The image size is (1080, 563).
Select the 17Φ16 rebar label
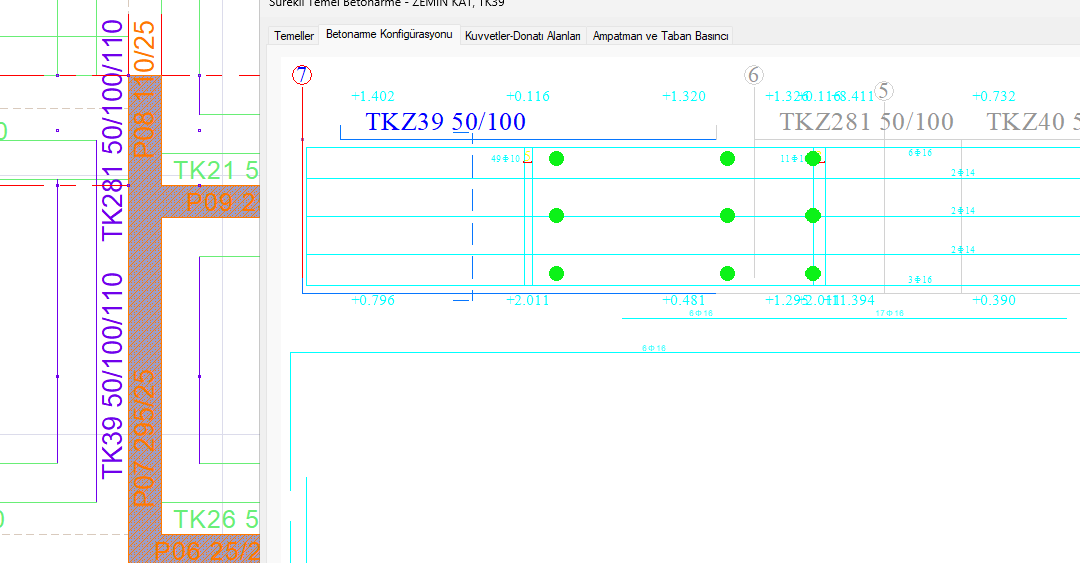click(x=889, y=313)
